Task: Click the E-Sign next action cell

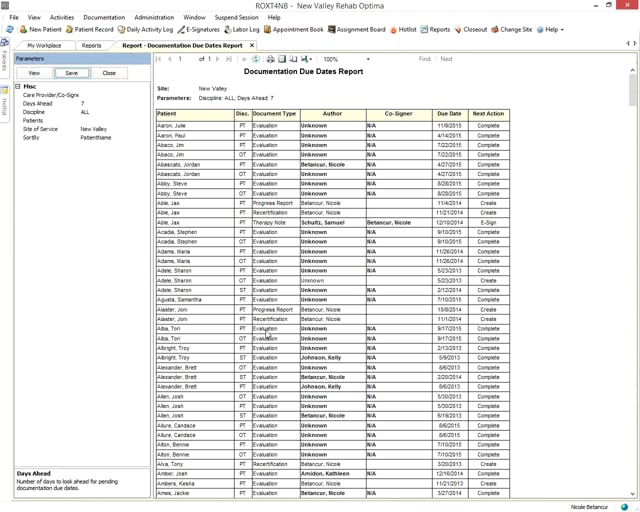Action: 489,223
